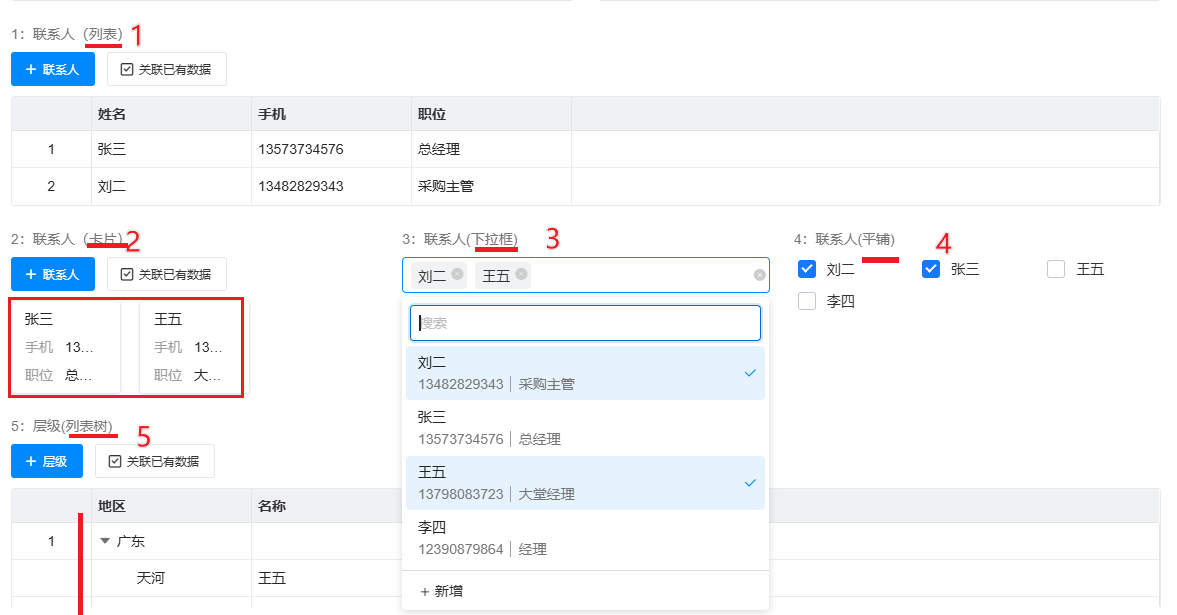Check the 王五 checkbox

pos(1056,269)
